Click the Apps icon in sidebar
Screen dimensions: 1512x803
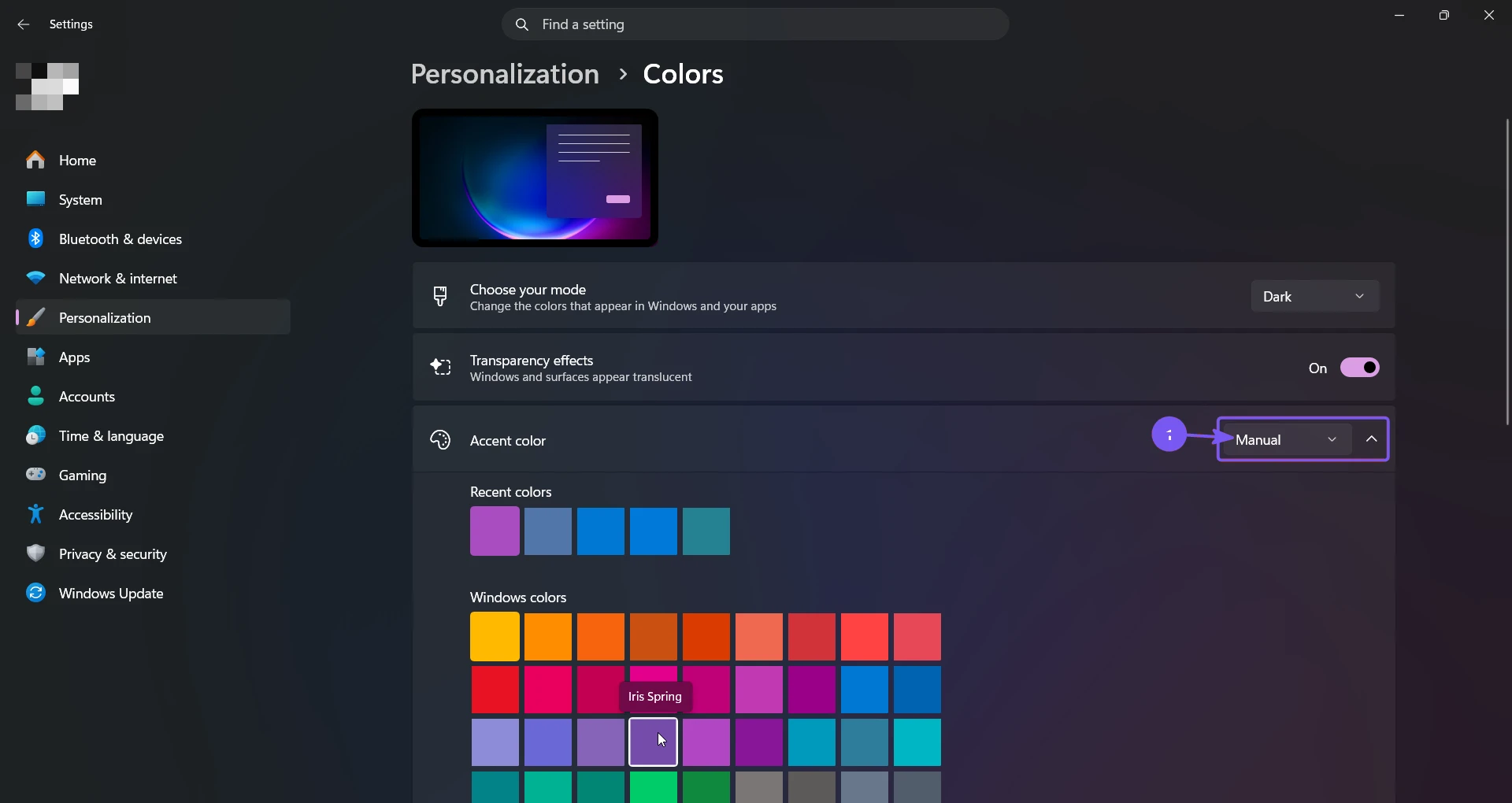[x=35, y=357]
